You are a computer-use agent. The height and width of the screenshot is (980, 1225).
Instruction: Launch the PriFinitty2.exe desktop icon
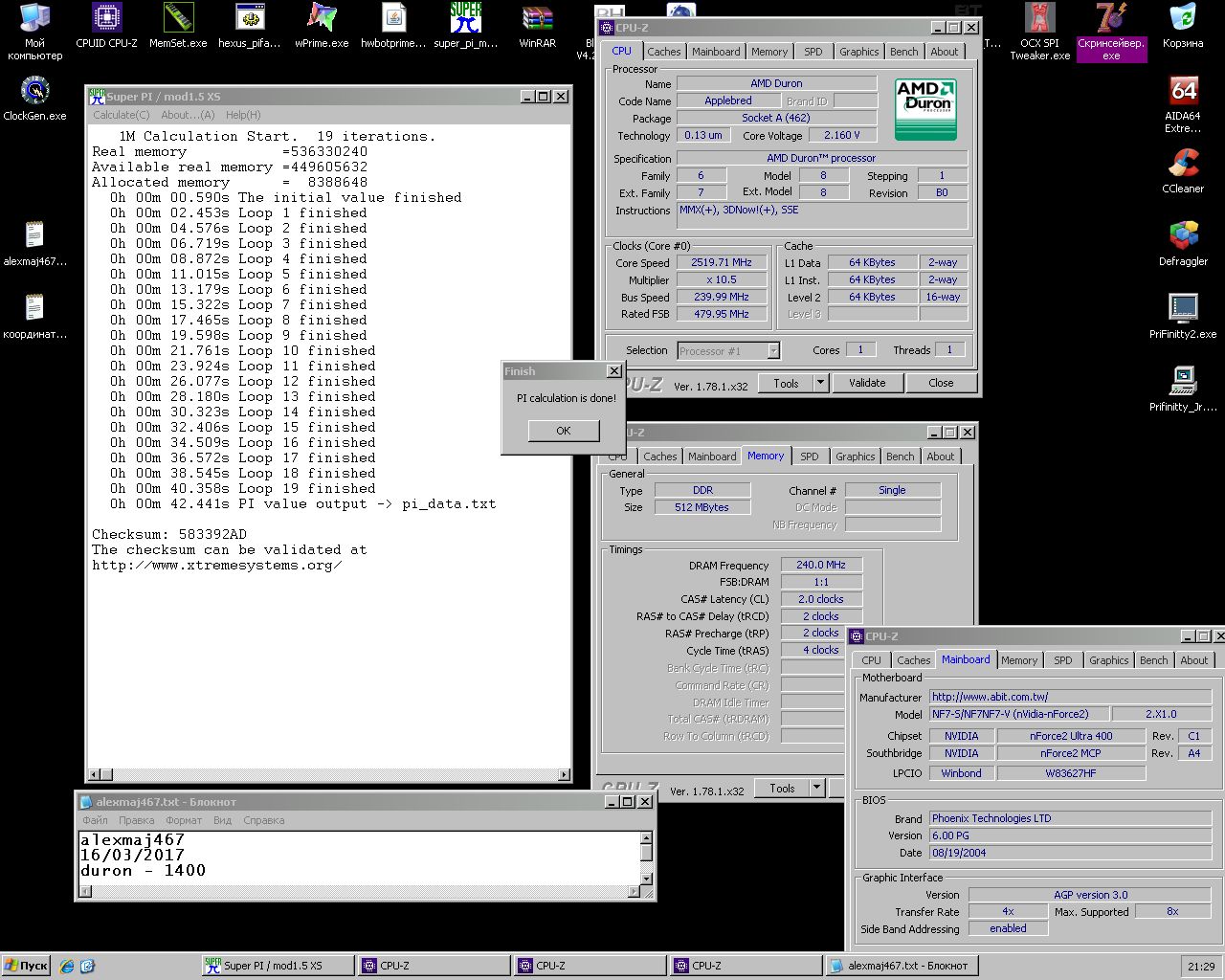[1183, 317]
